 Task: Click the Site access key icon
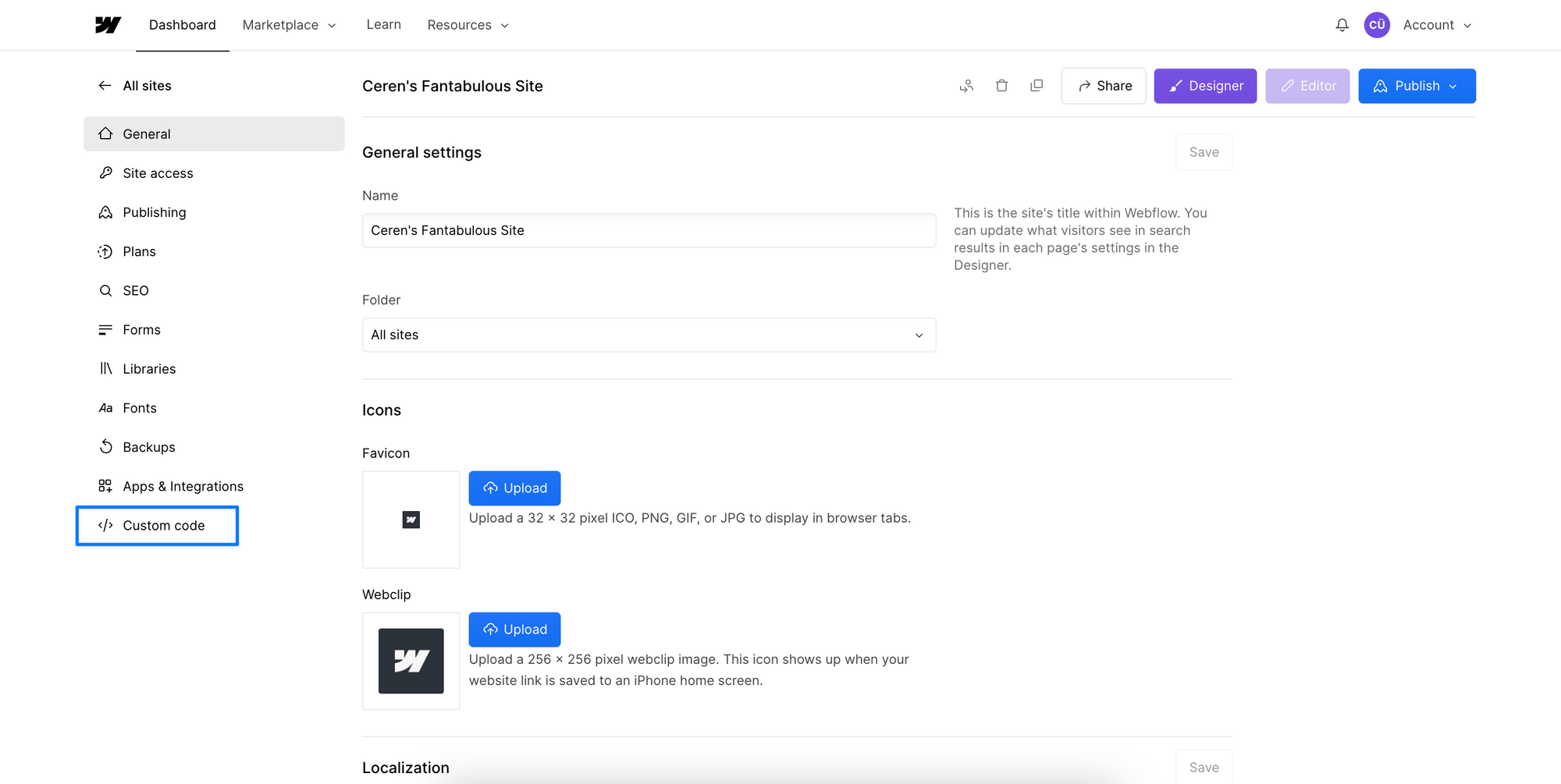[105, 172]
